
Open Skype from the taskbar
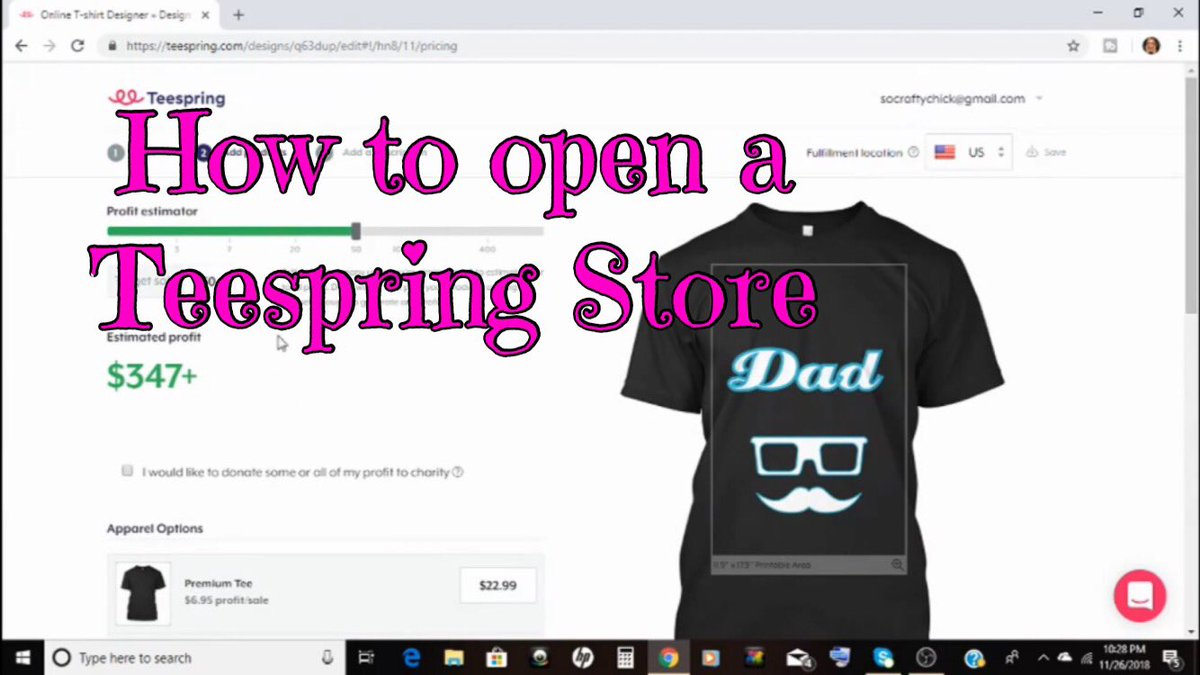click(x=884, y=657)
